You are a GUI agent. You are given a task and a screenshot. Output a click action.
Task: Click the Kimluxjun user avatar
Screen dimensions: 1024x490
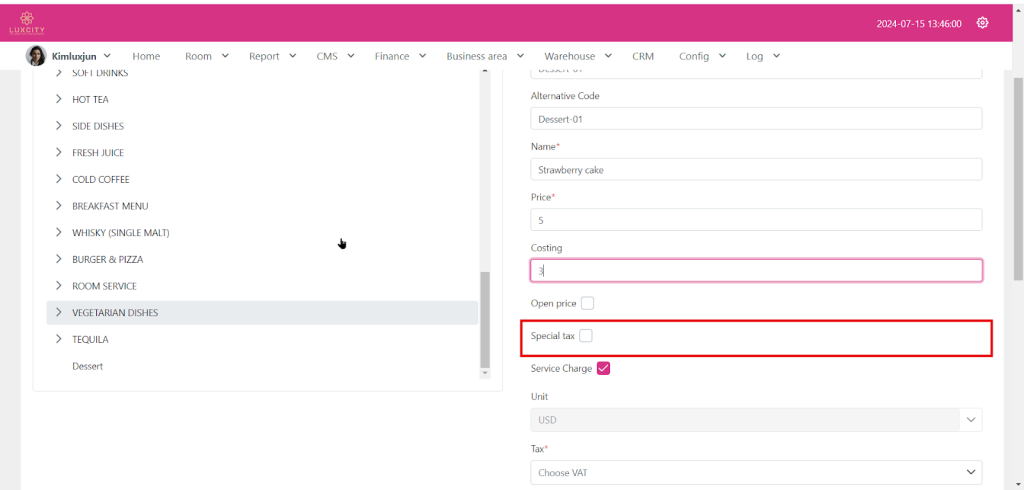[36, 56]
